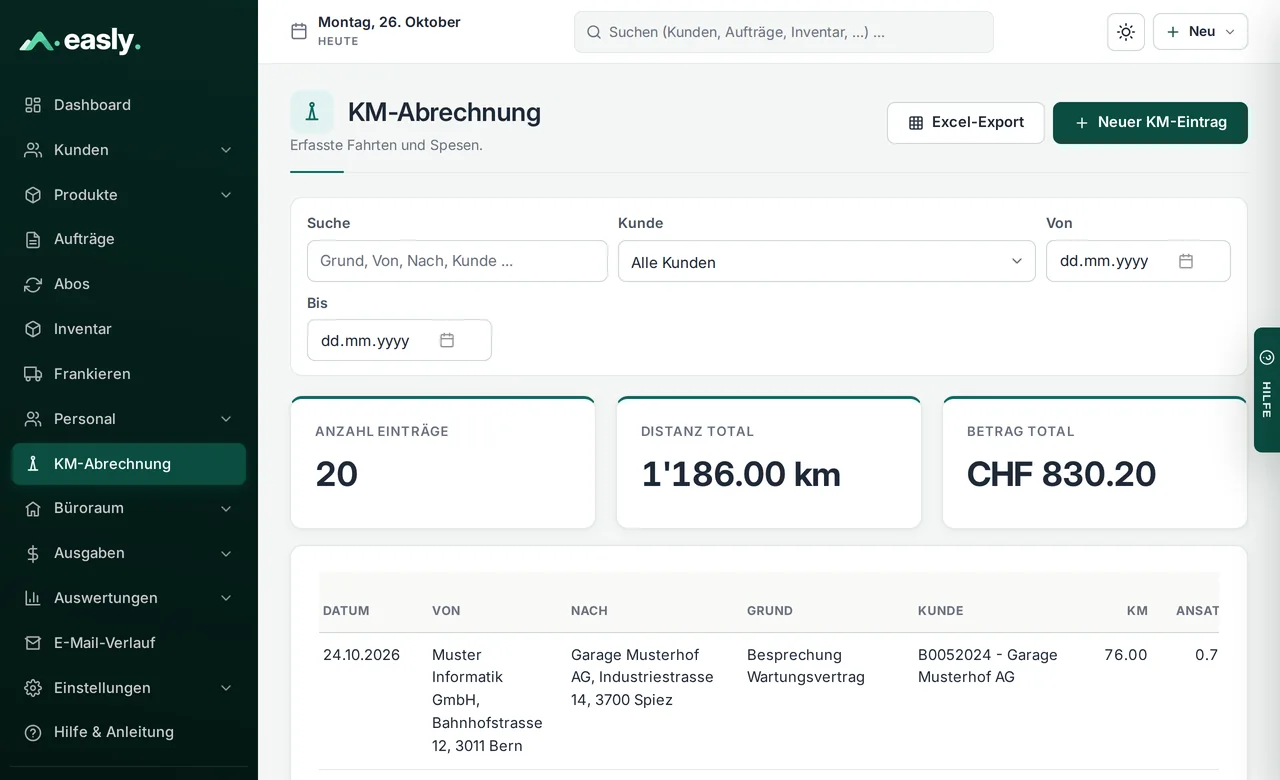
Task: Click the Suche filter input
Action: click(457, 261)
